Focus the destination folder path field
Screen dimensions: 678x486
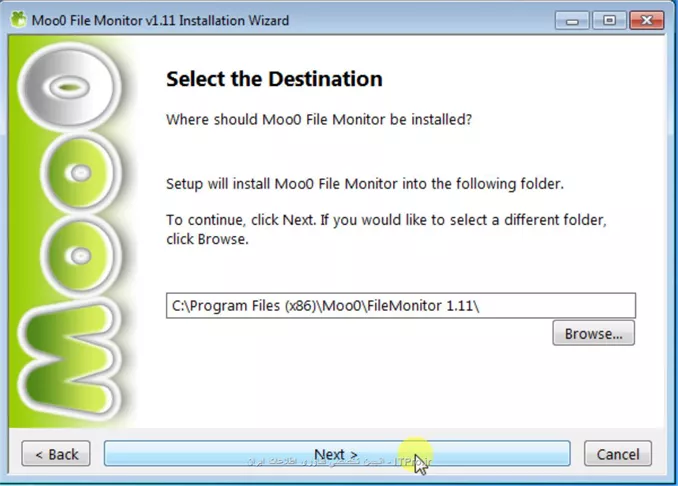tap(401, 306)
